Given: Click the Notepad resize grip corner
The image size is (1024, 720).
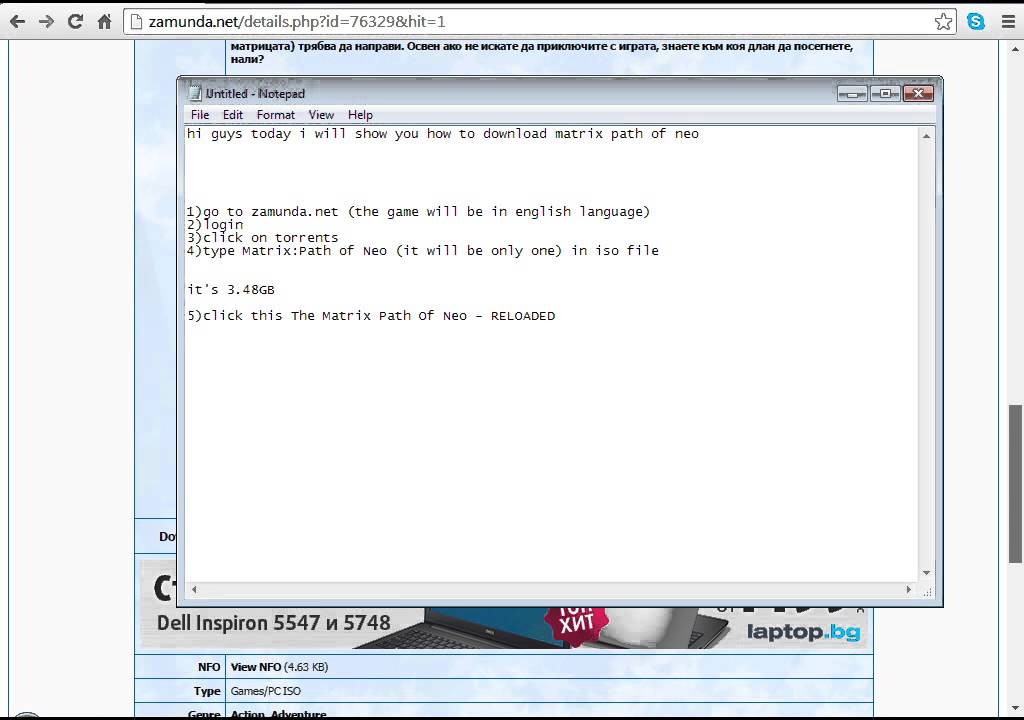Looking at the screenshot, I should click(x=927, y=591).
